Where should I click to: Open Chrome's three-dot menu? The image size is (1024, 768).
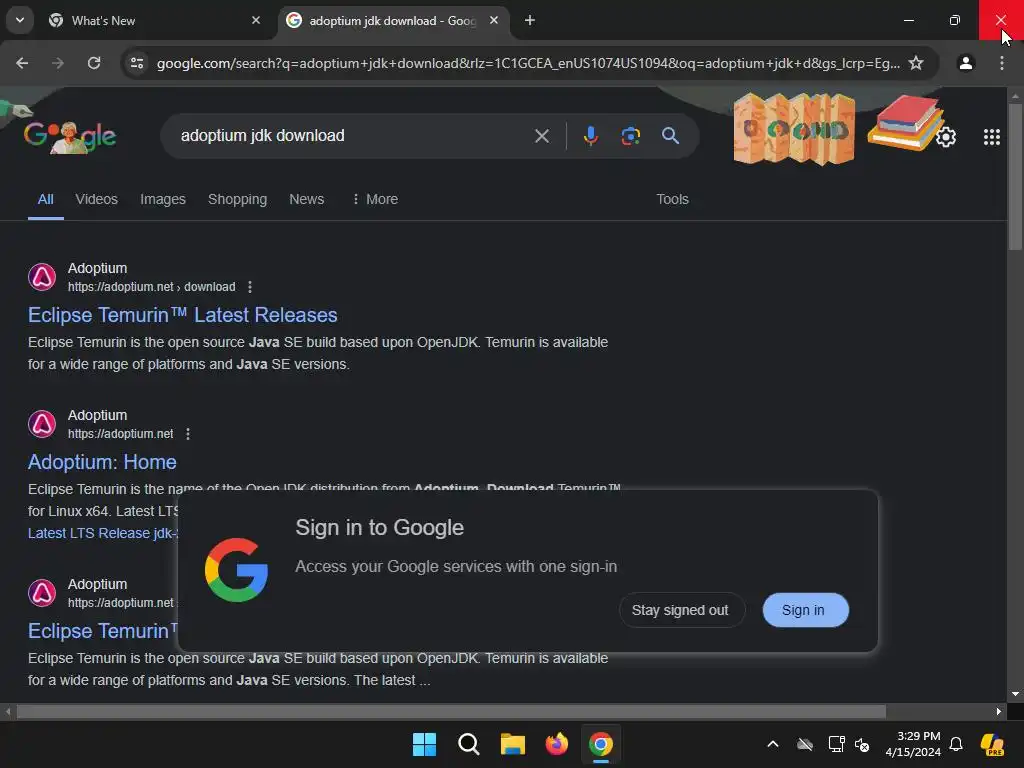pos(1002,63)
